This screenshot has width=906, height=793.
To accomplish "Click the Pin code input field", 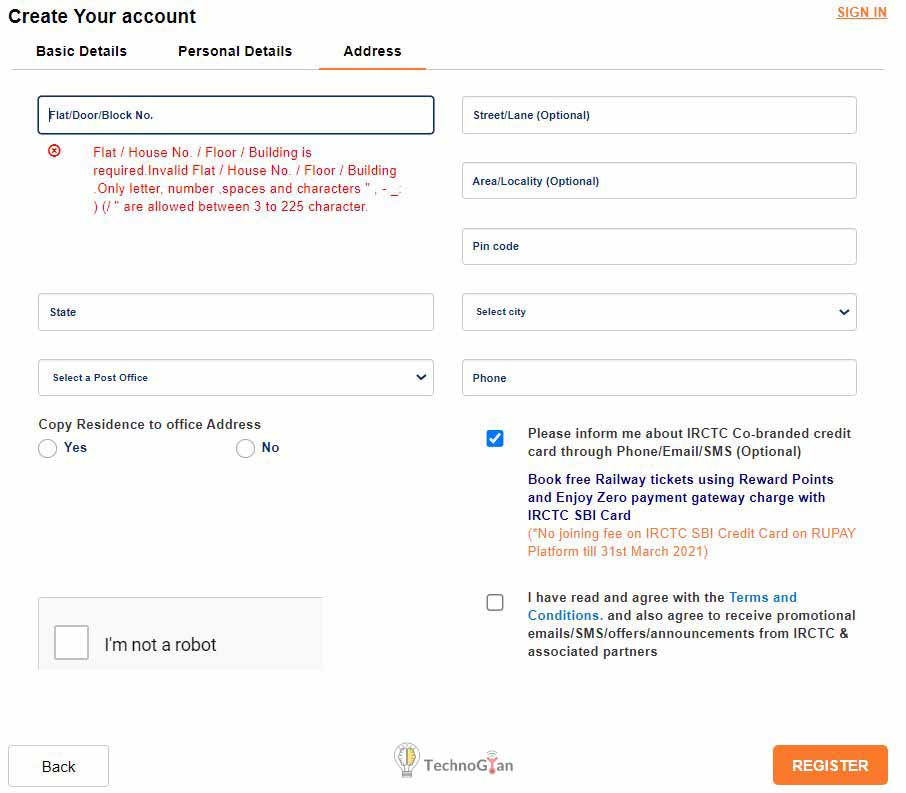I will click(659, 246).
